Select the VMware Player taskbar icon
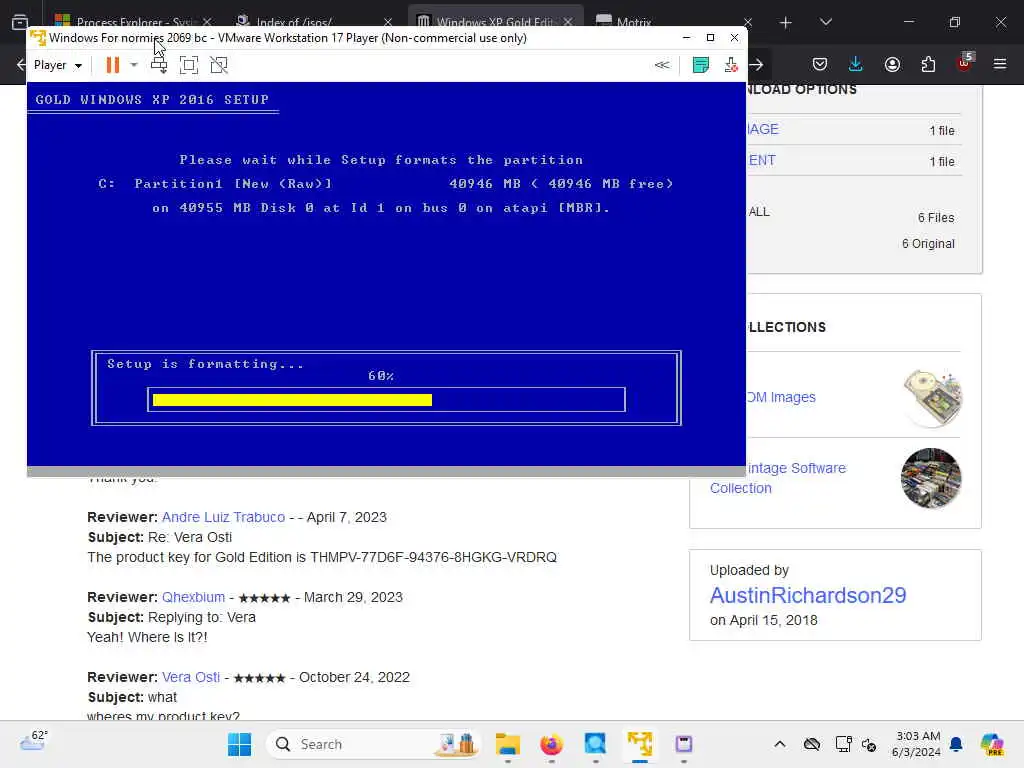The image size is (1024, 768). click(640, 744)
